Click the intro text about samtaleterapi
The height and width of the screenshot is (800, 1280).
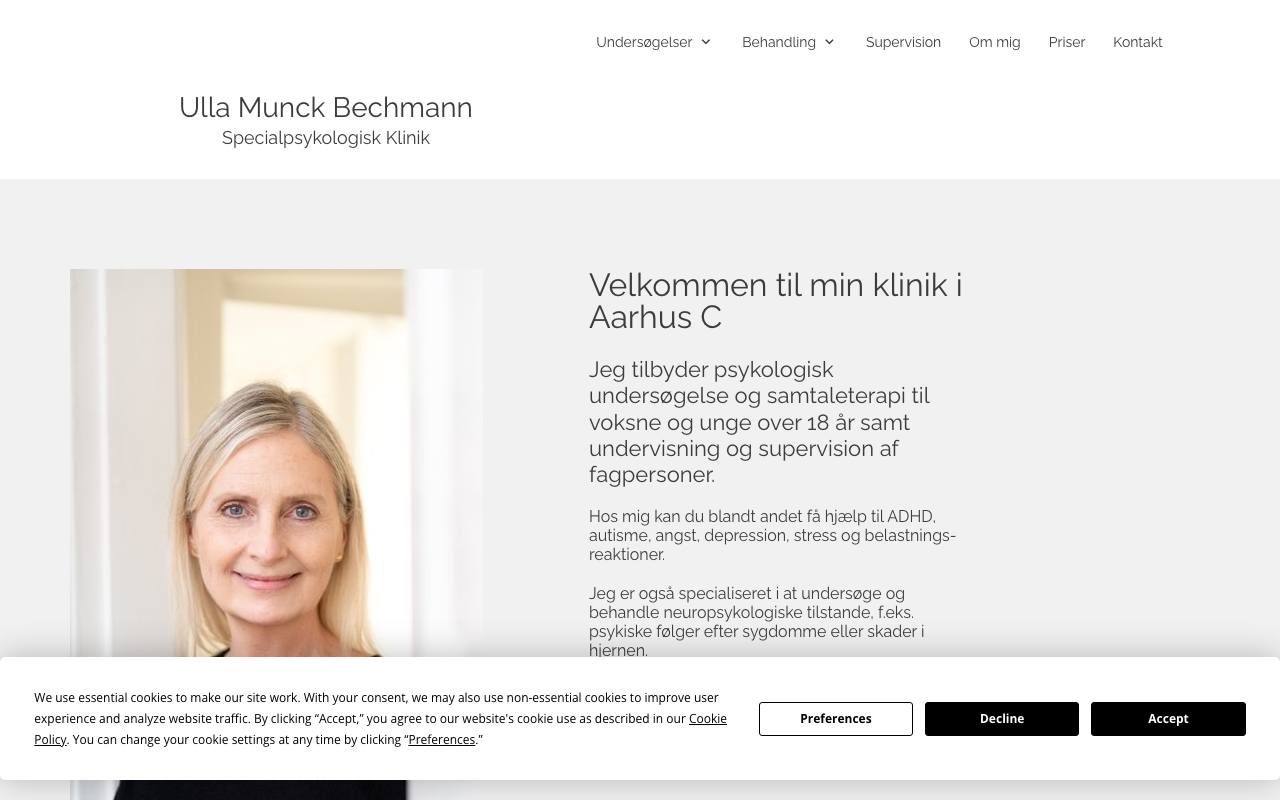click(x=760, y=422)
